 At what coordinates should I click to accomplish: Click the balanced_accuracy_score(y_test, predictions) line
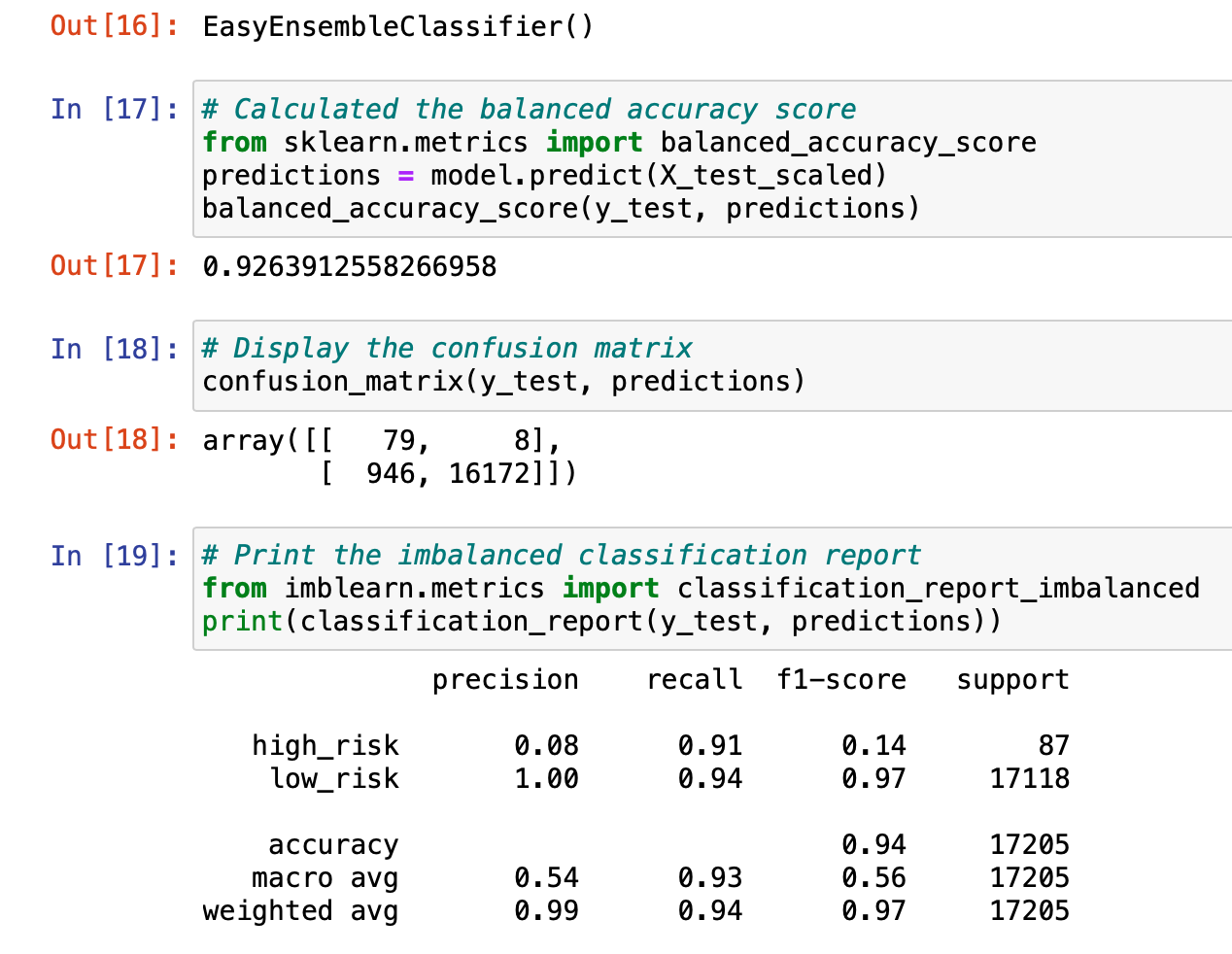[x=560, y=207]
